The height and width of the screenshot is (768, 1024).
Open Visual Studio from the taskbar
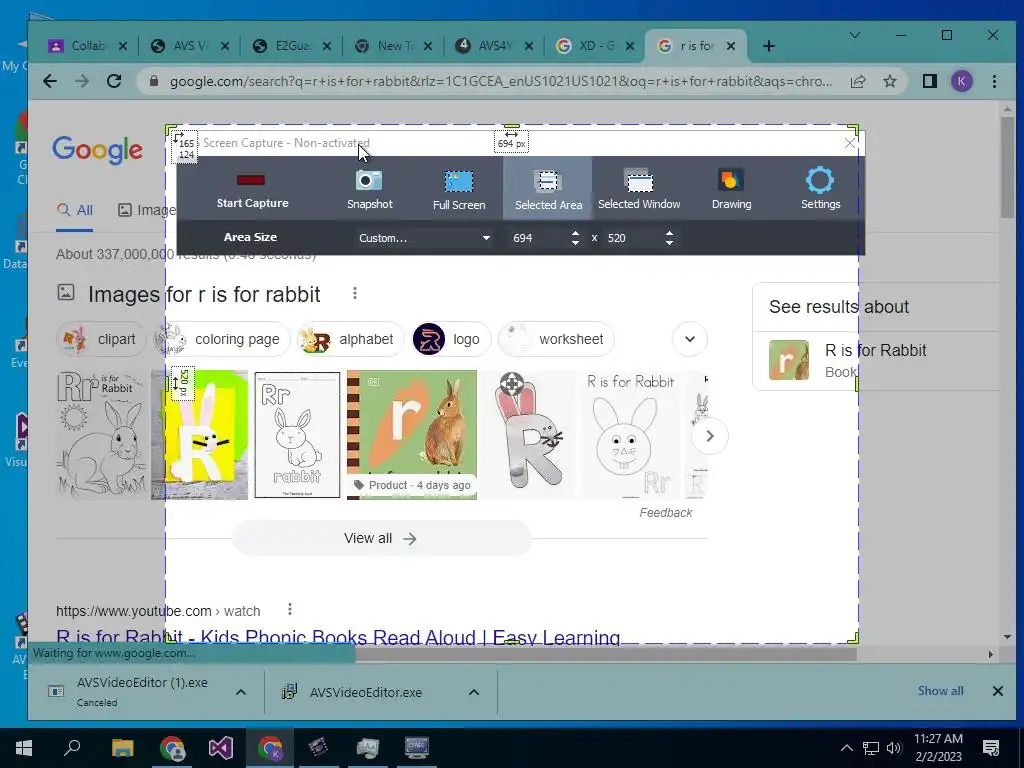(x=221, y=748)
